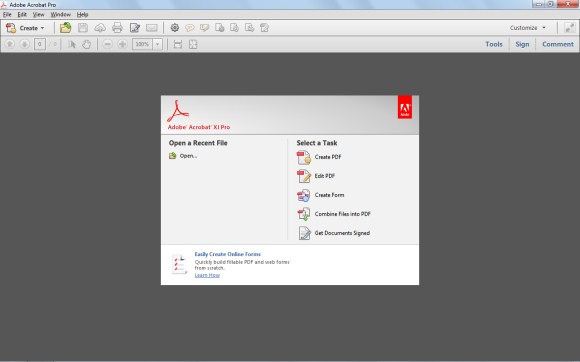Click the zoom in plus icon
580x362 pixels.
coord(122,44)
